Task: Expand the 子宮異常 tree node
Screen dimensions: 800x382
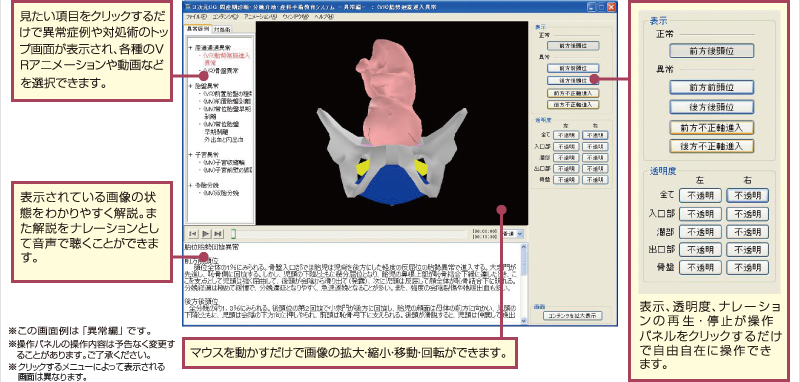Action: pos(190,154)
